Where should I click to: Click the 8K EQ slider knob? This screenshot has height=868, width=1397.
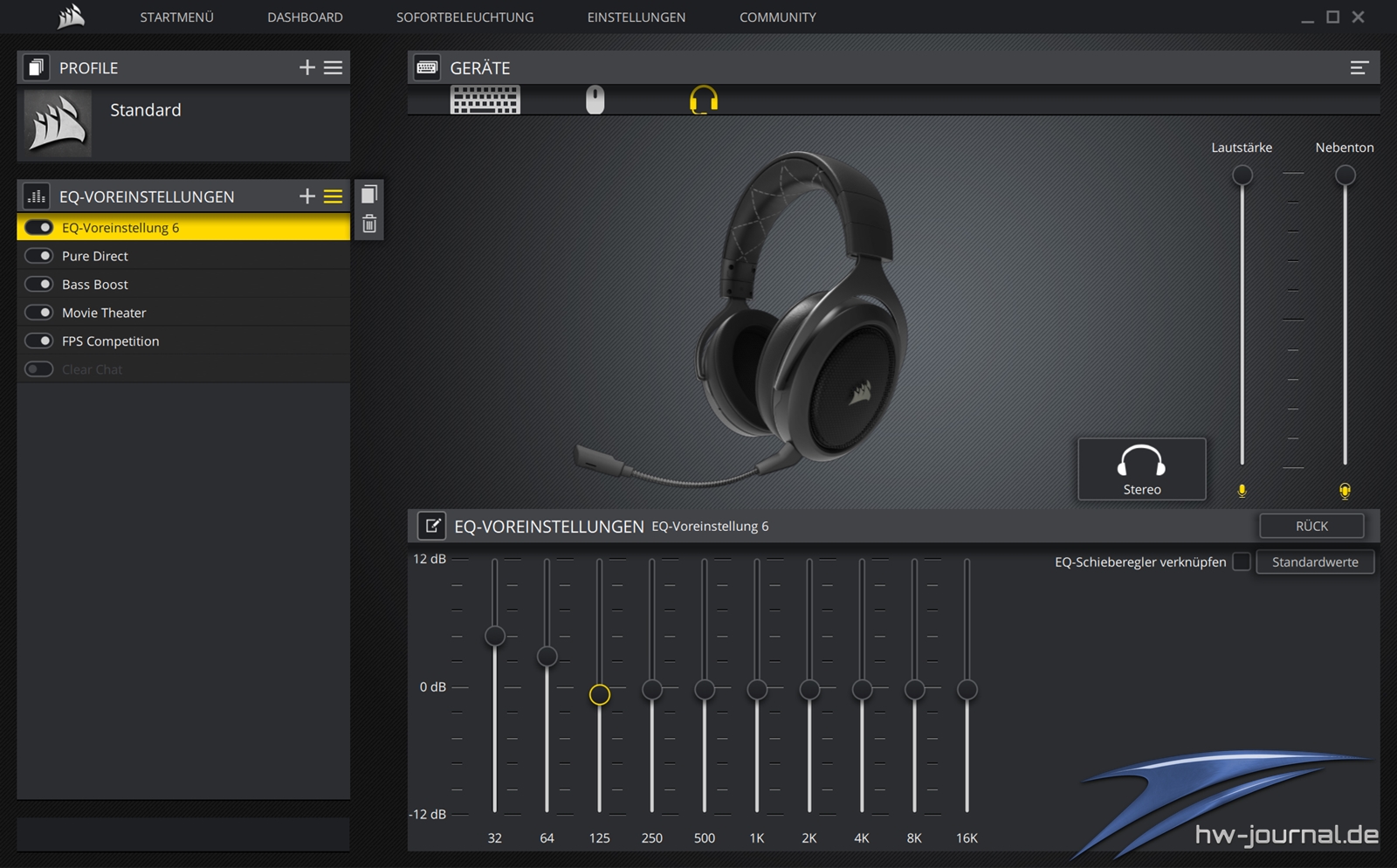tap(914, 690)
